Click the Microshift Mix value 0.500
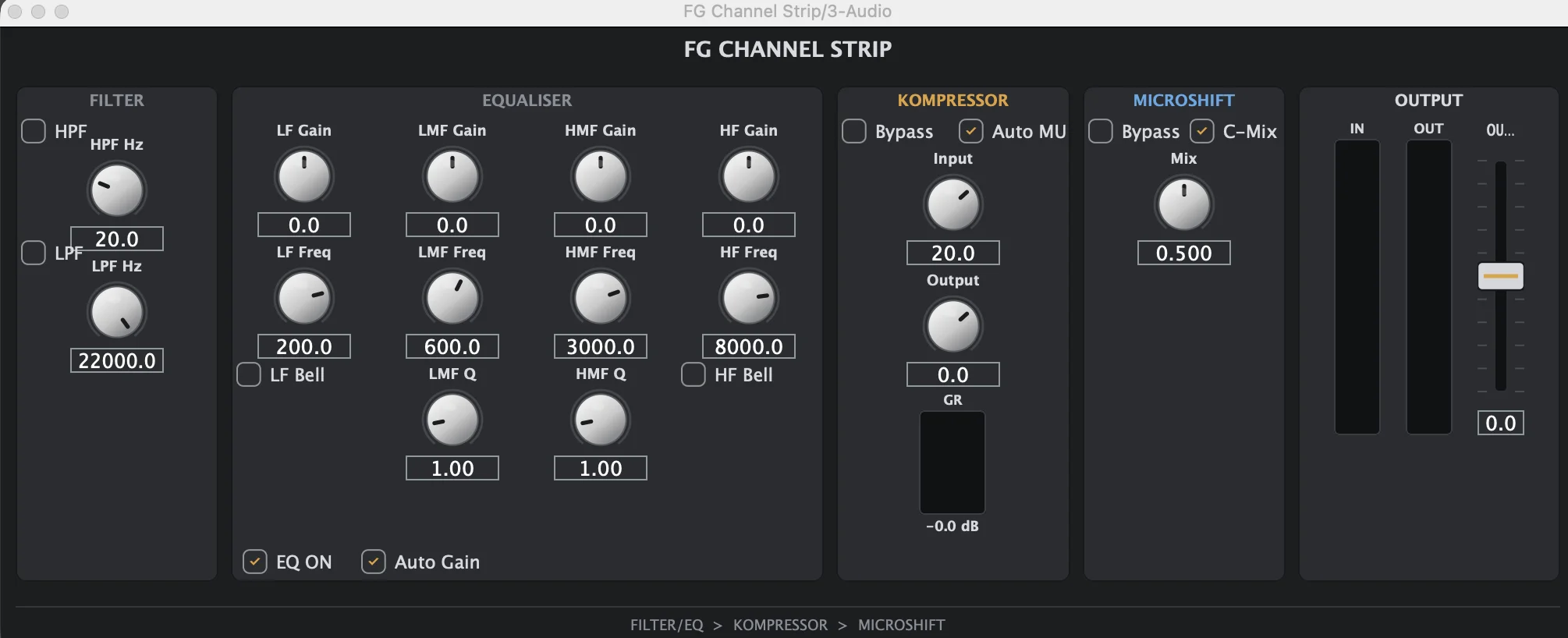 click(x=1184, y=253)
